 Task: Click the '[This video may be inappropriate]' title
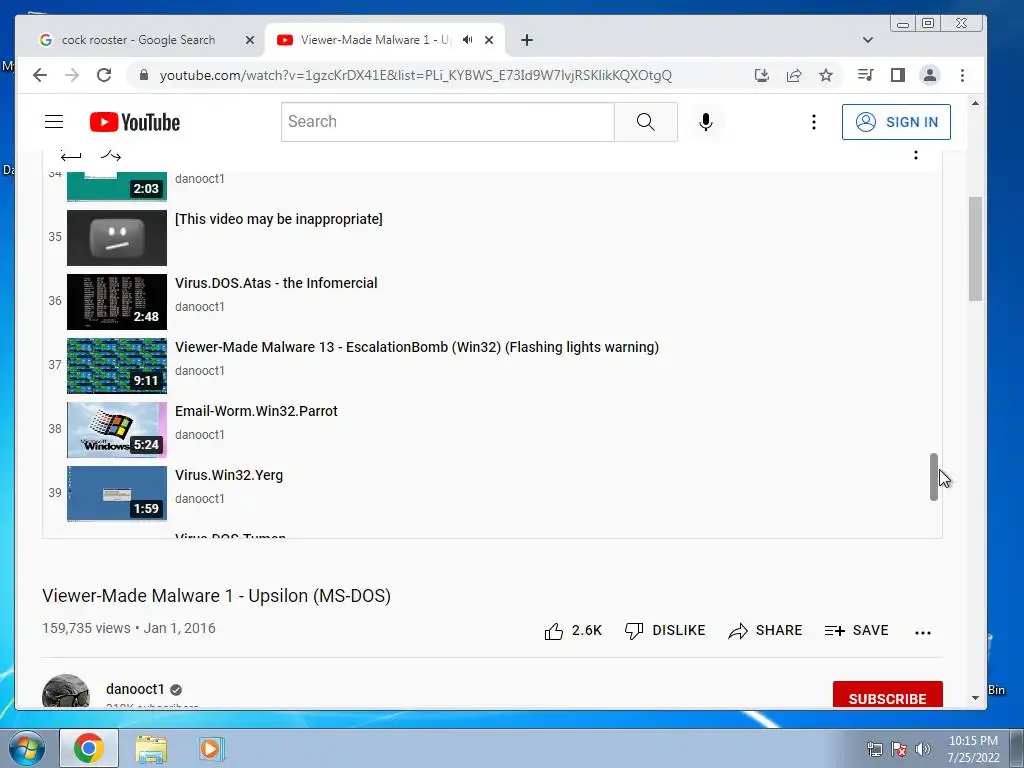279,219
